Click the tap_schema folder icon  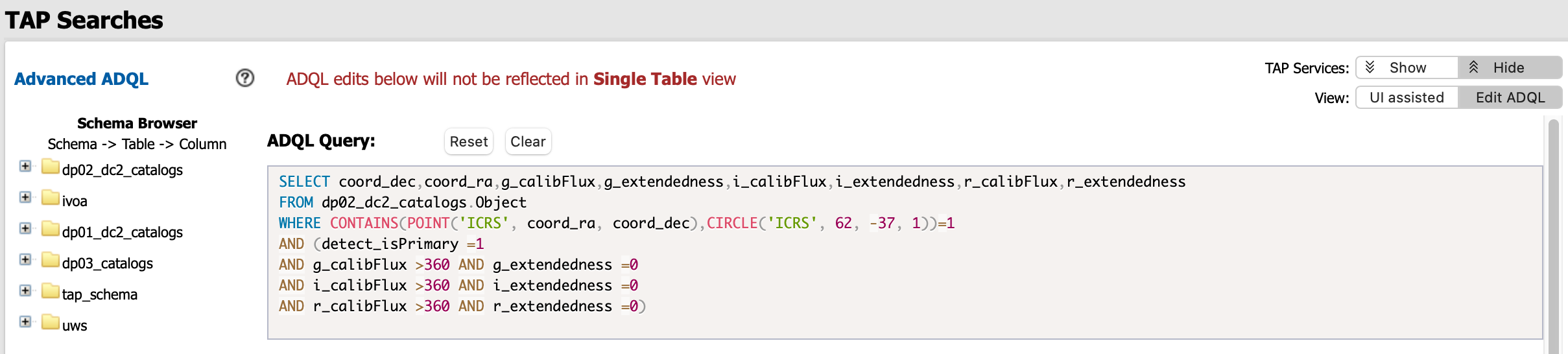(x=50, y=292)
